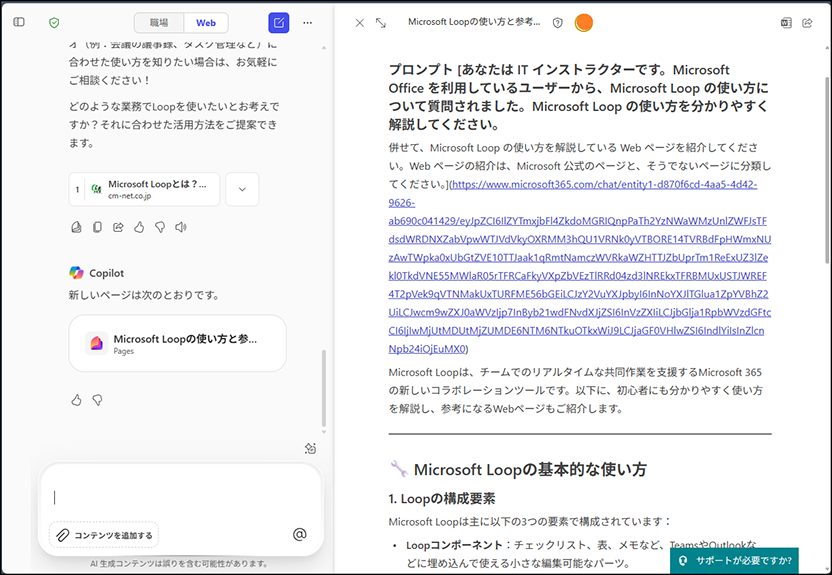Thumbs down the new page message
The image size is (832, 575).
97,400
